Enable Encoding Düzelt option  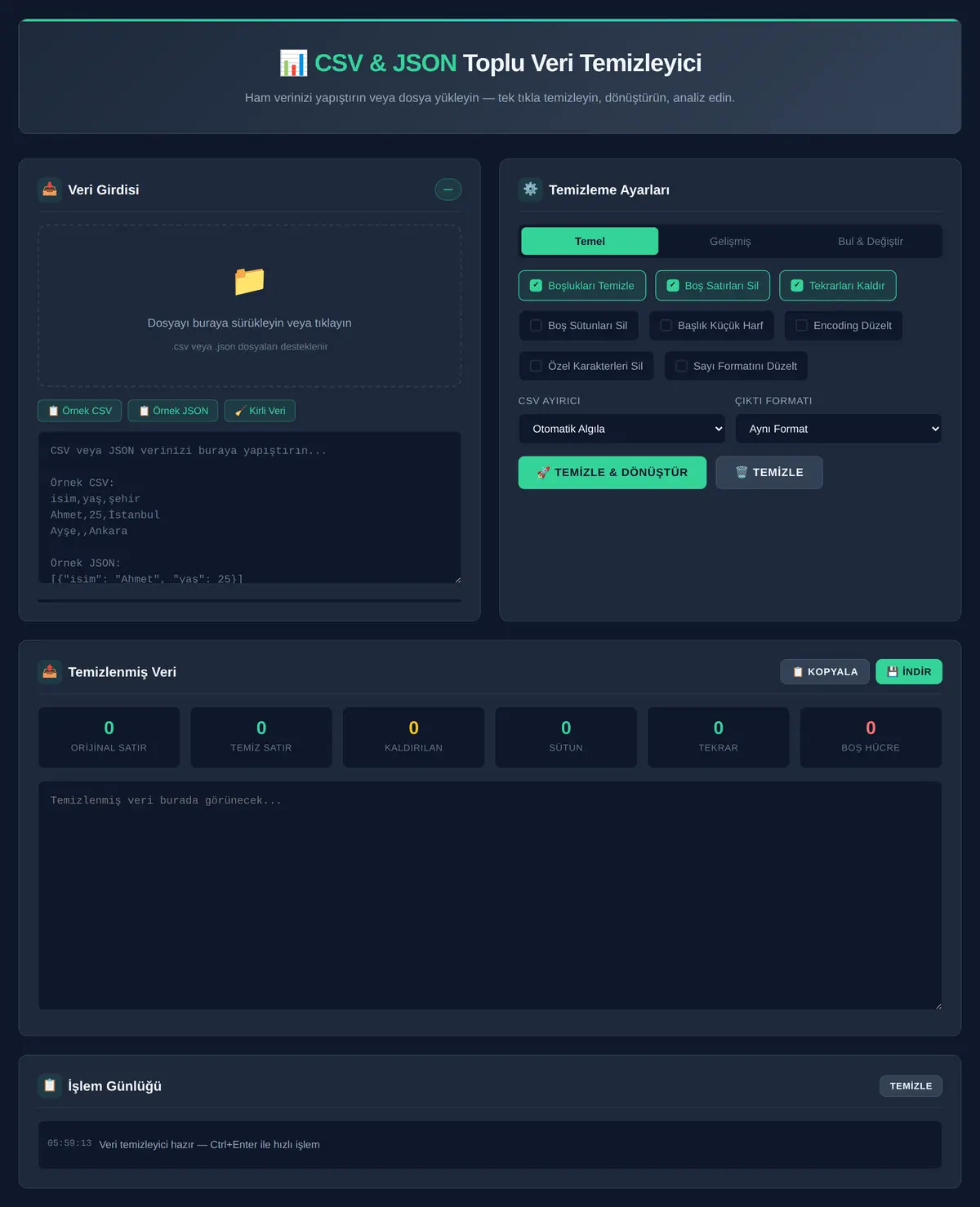click(844, 326)
